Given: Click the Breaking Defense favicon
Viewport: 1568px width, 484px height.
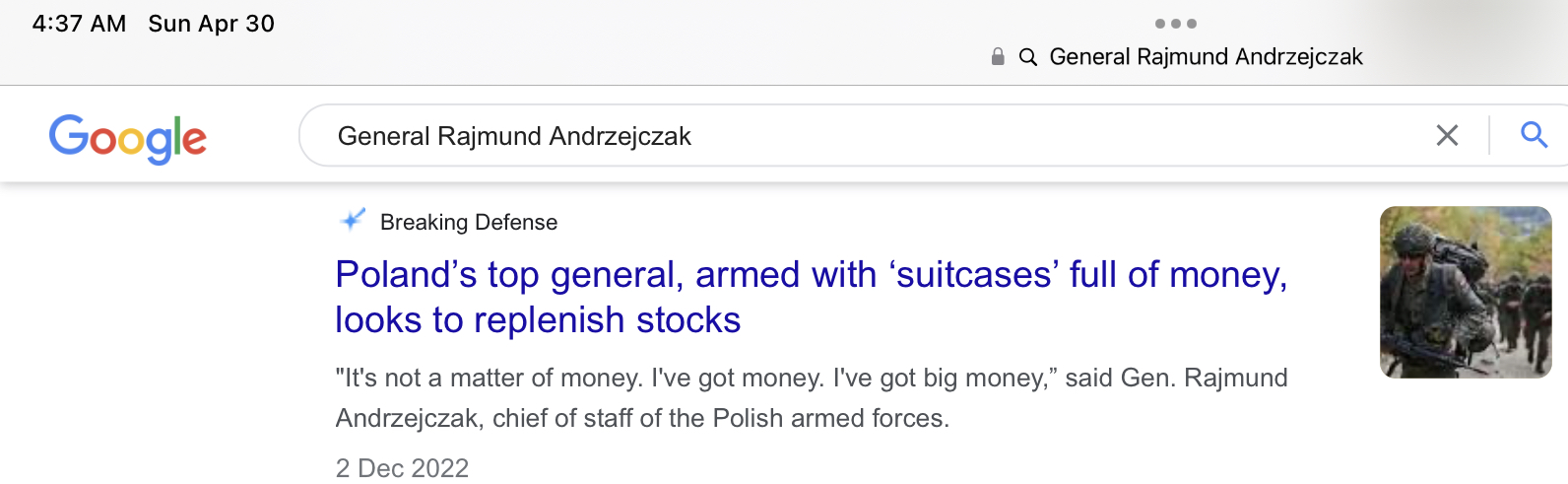Looking at the screenshot, I should coord(352,221).
